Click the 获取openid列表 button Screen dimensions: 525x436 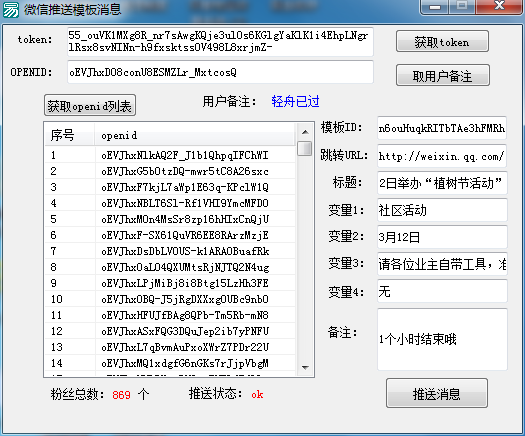tap(90, 105)
